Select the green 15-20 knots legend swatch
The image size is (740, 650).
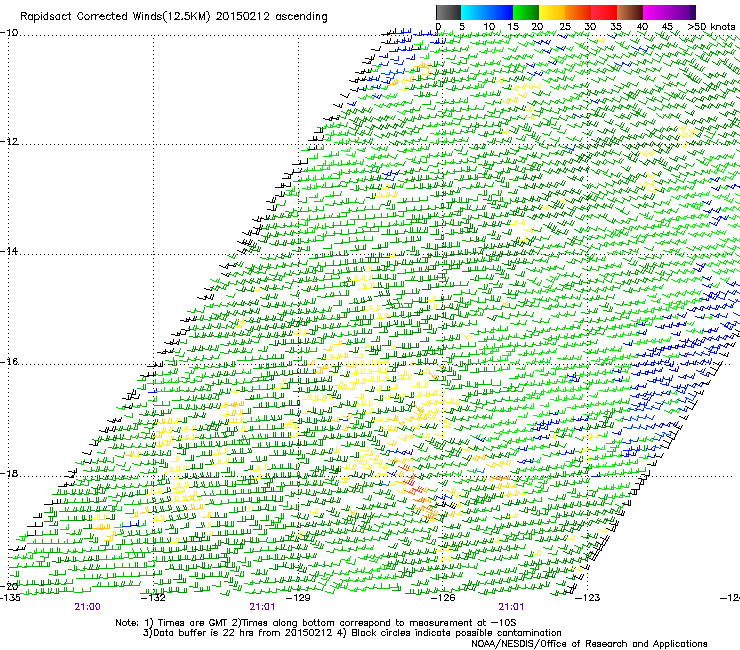pos(526,12)
